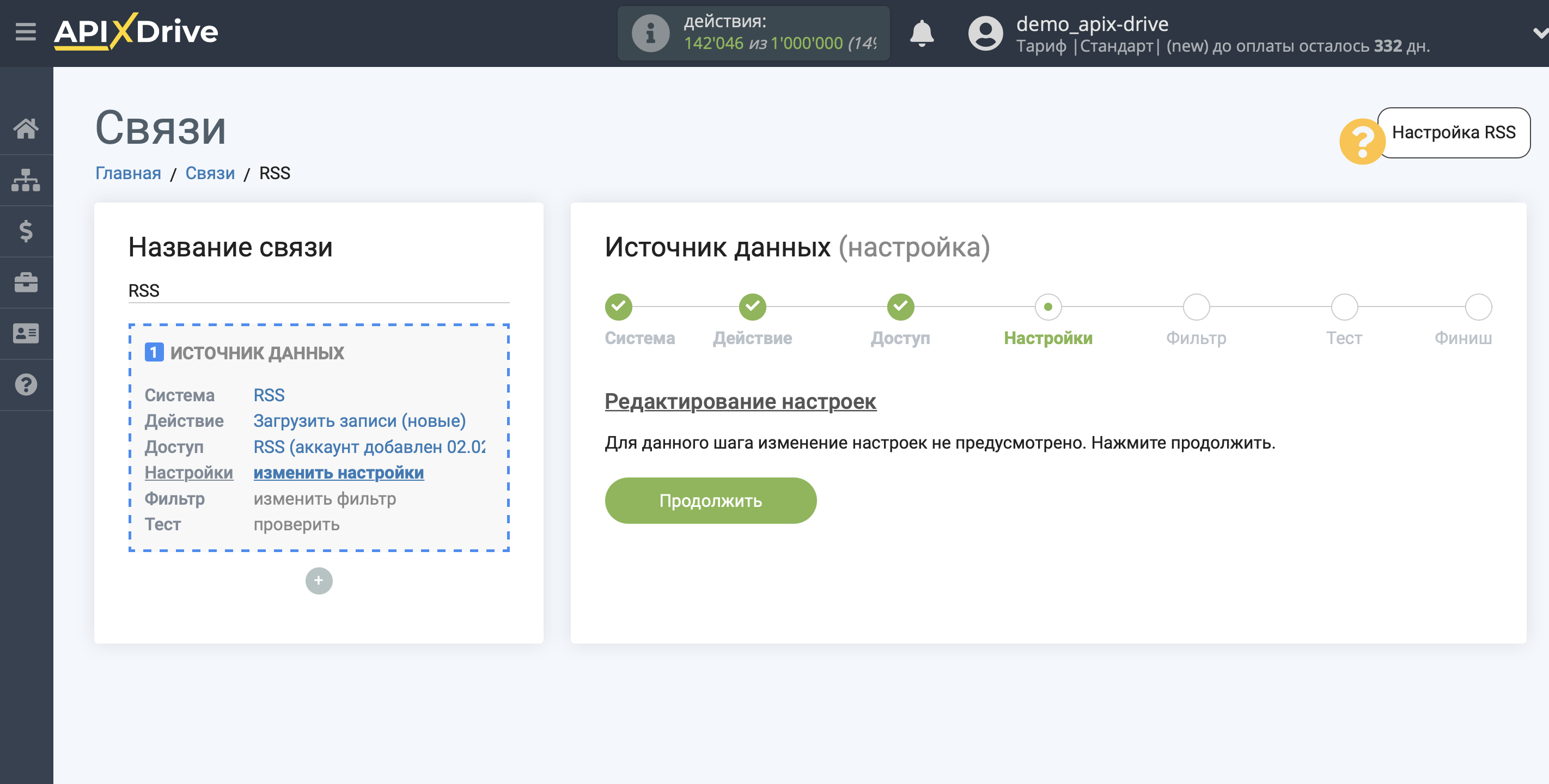Click the Доступ step label
Viewport: 1549px width, 784px height.
click(900, 338)
